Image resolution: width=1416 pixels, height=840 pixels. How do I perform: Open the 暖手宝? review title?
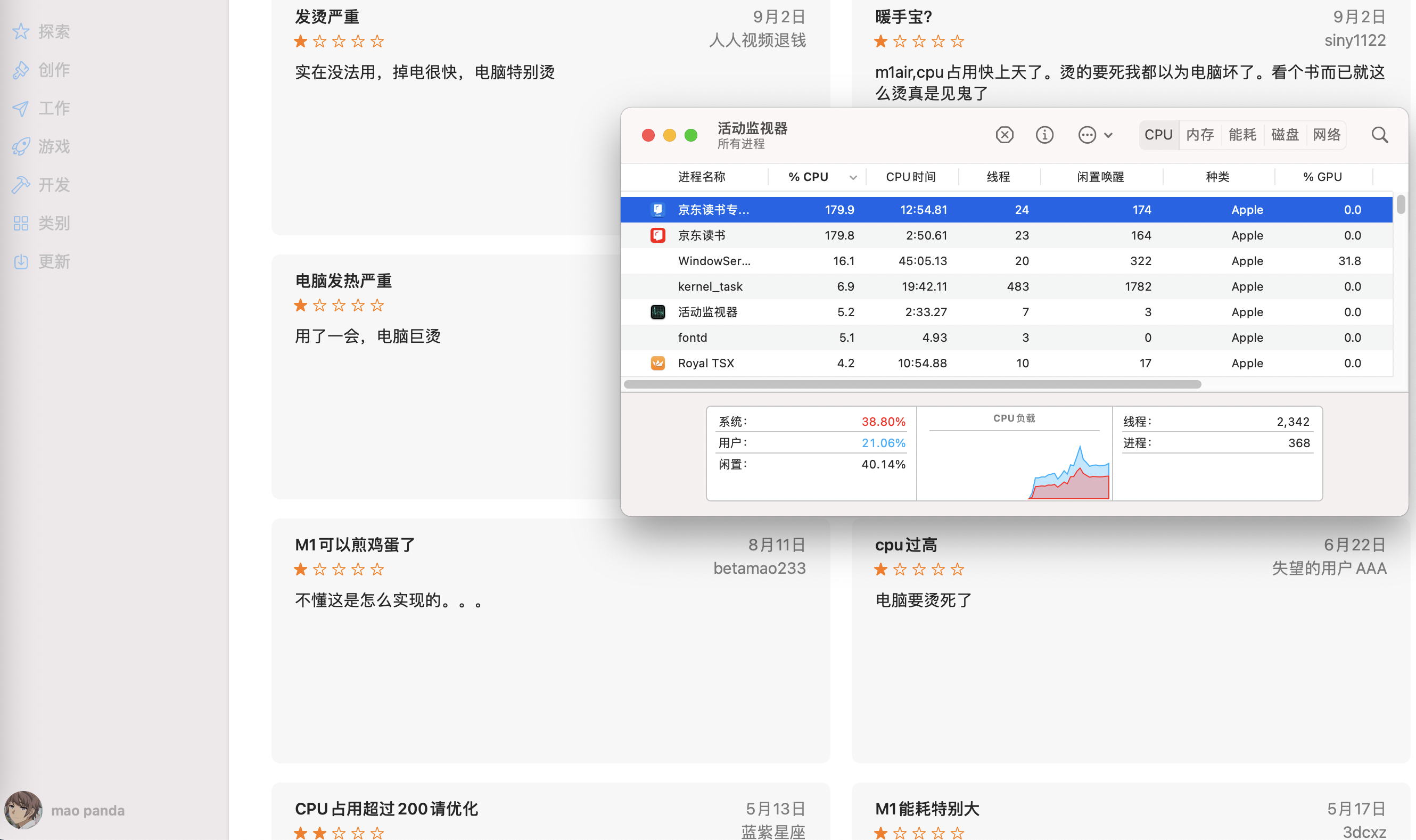coord(903,17)
